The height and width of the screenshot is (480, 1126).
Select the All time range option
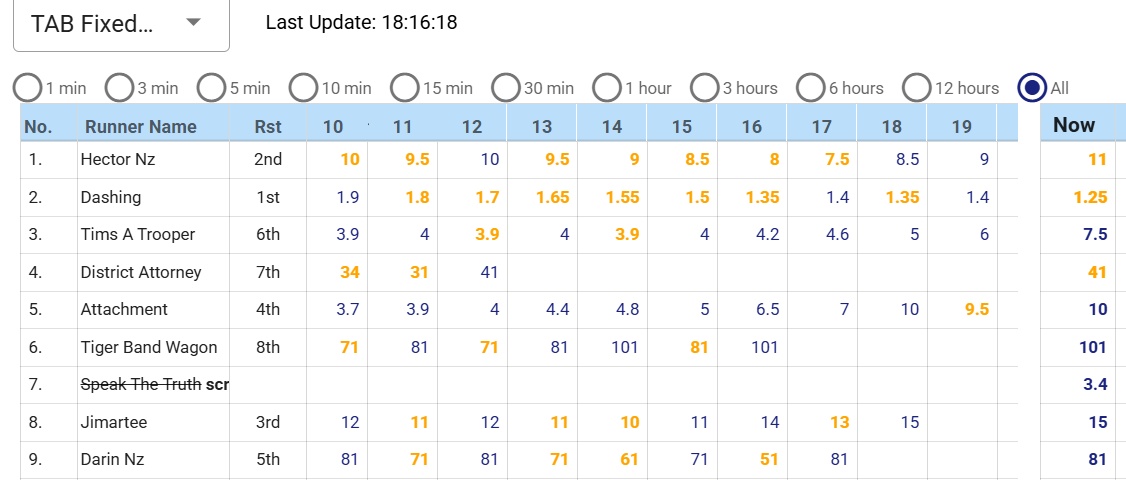[x=1032, y=88]
